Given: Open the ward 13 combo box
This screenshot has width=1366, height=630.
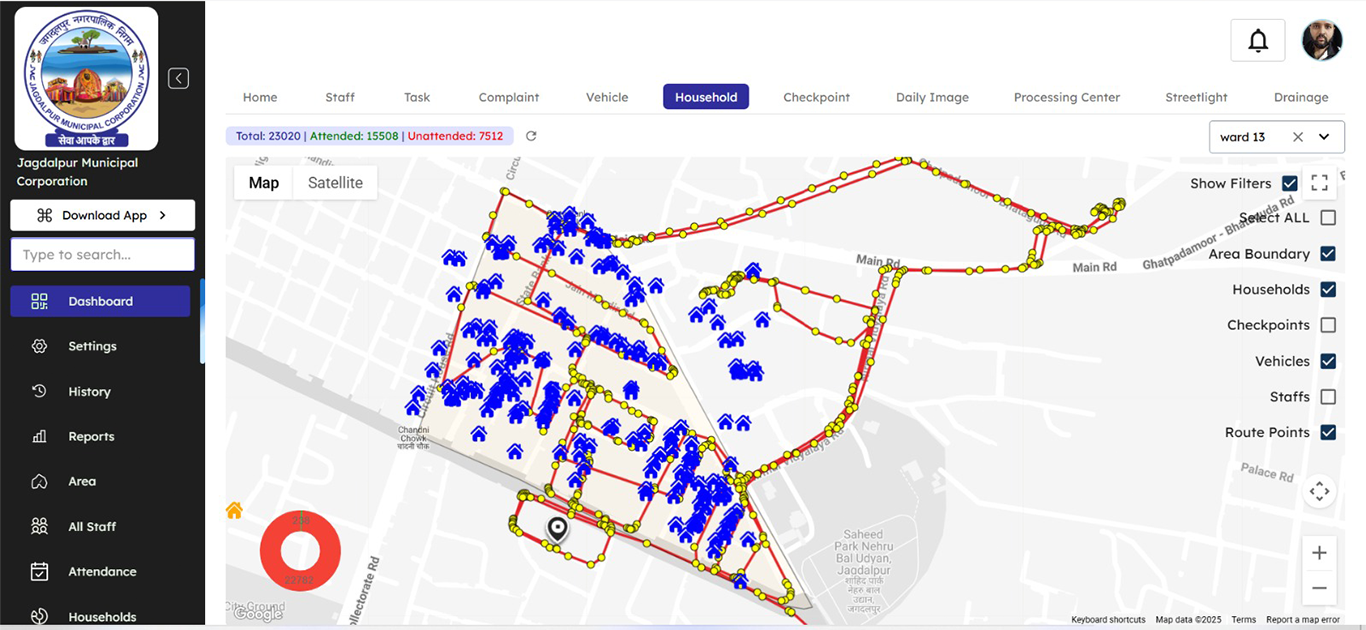Looking at the screenshot, I should [1276, 137].
